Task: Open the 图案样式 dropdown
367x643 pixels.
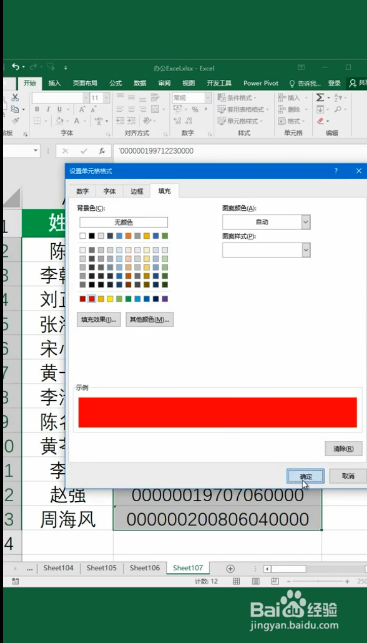Action: (x=306, y=250)
